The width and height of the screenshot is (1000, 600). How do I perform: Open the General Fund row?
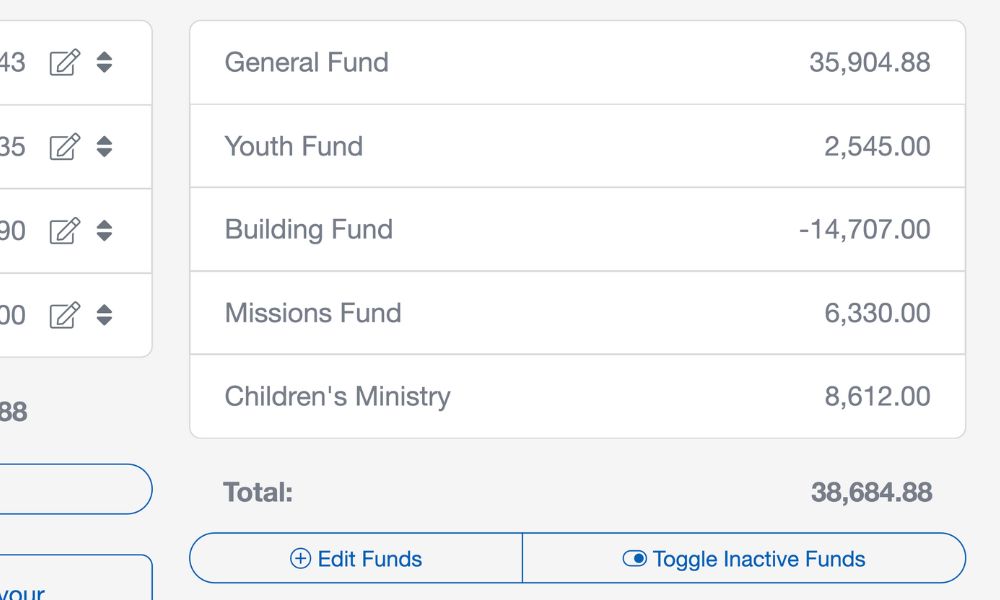click(x=578, y=62)
